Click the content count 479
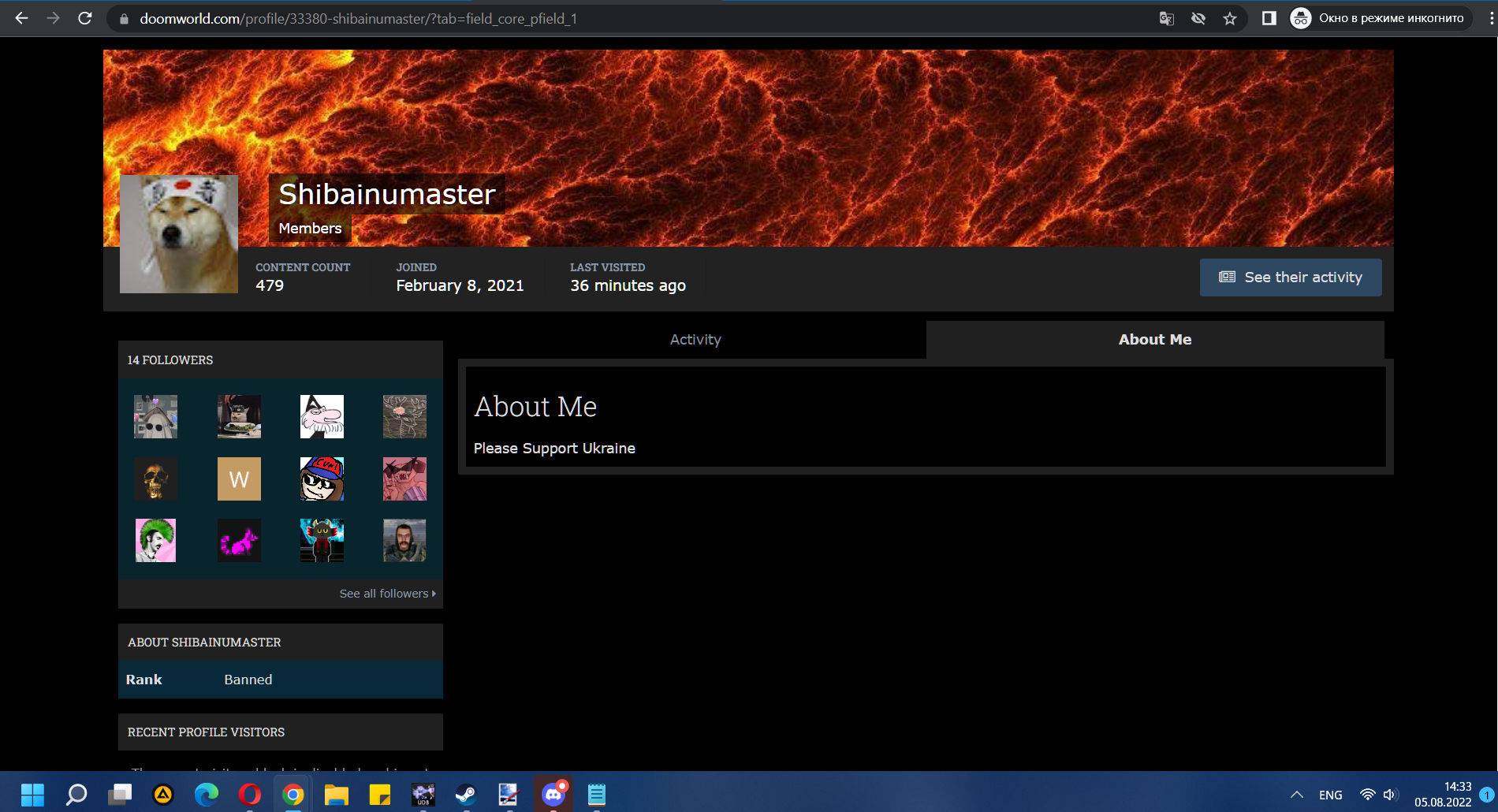 coord(270,286)
